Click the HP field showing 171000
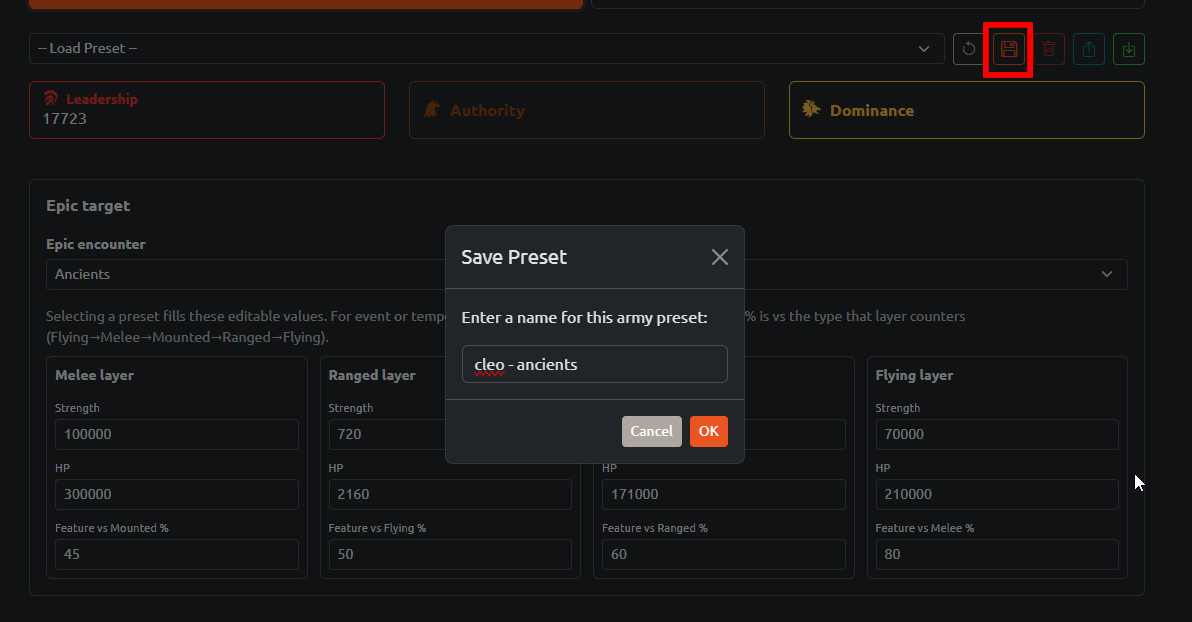This screenshot has height=622, width=1192. (x=724, y=494)
